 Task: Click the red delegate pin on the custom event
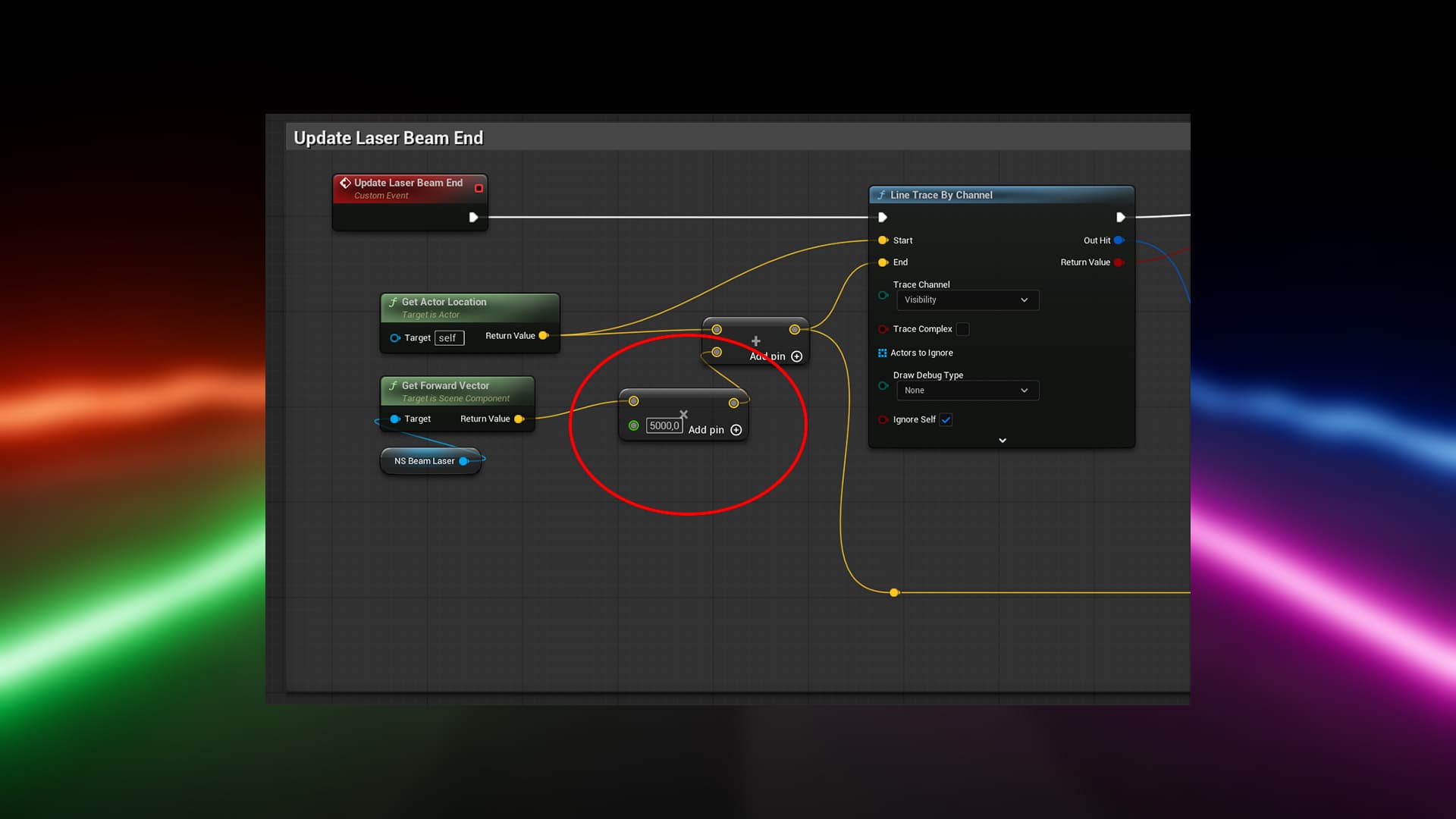(479, 188)
